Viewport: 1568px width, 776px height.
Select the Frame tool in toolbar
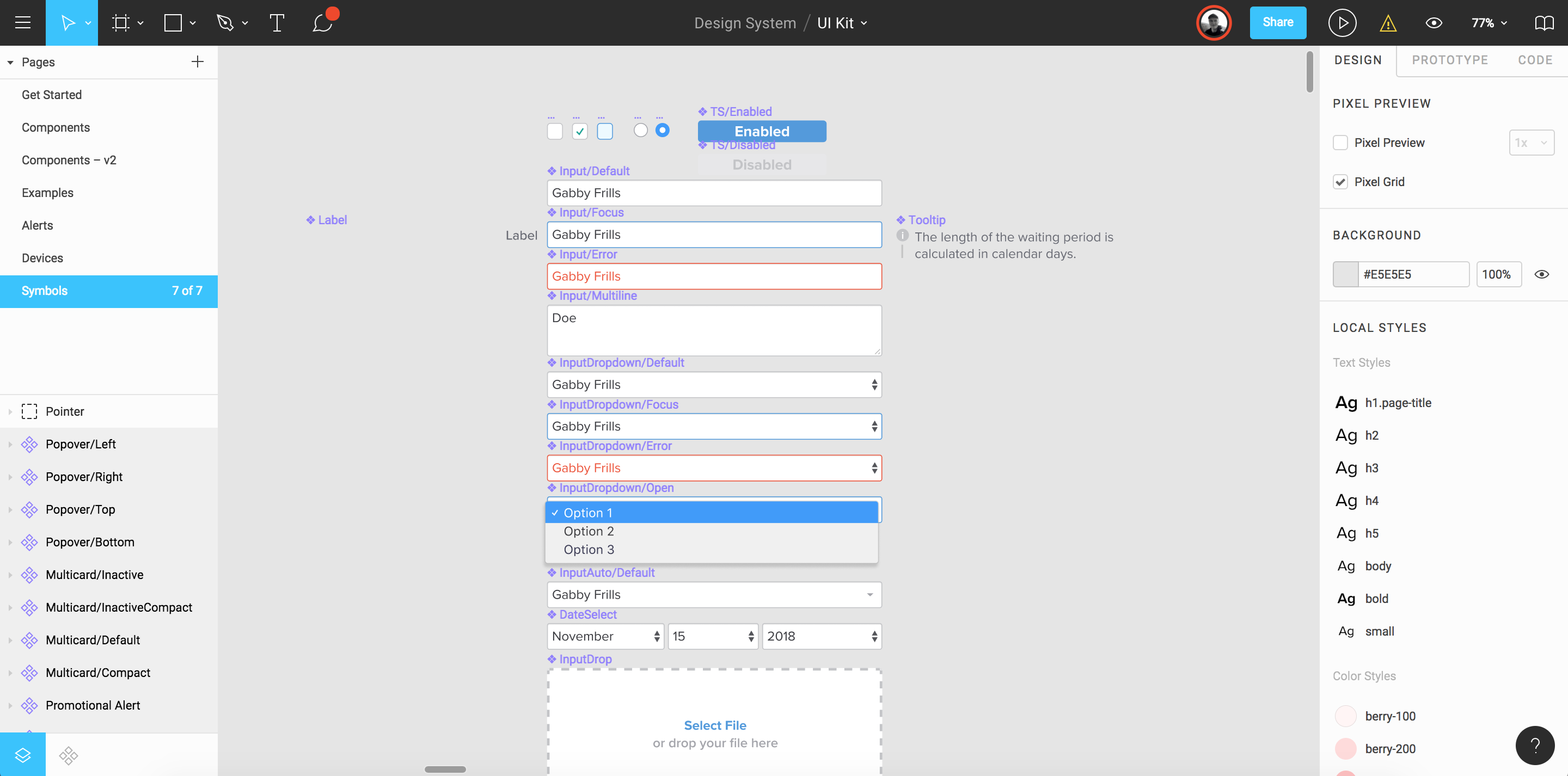point(120,22)
